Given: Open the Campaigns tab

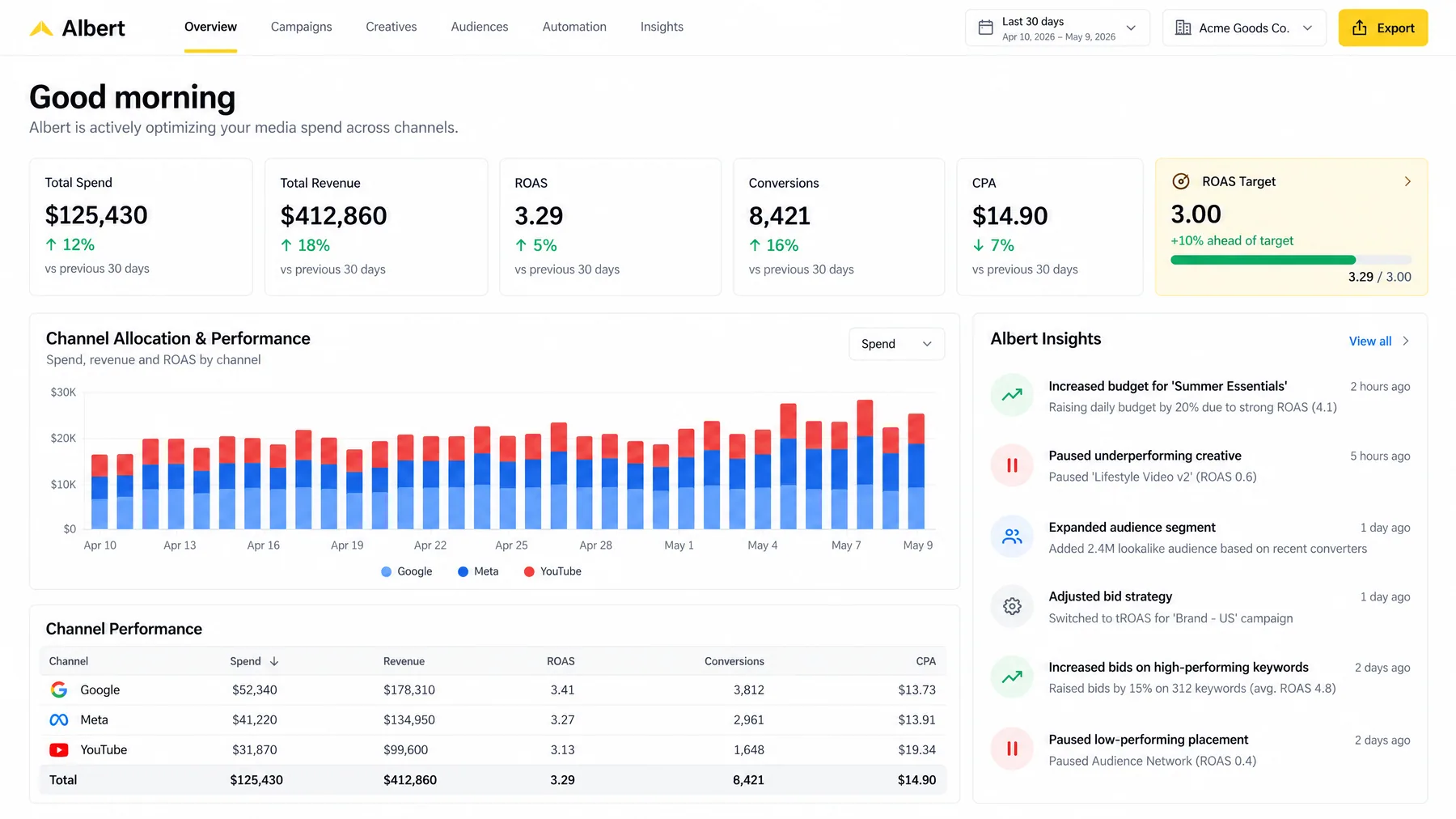Looking at the screenshot, I should tap(301, 27).
